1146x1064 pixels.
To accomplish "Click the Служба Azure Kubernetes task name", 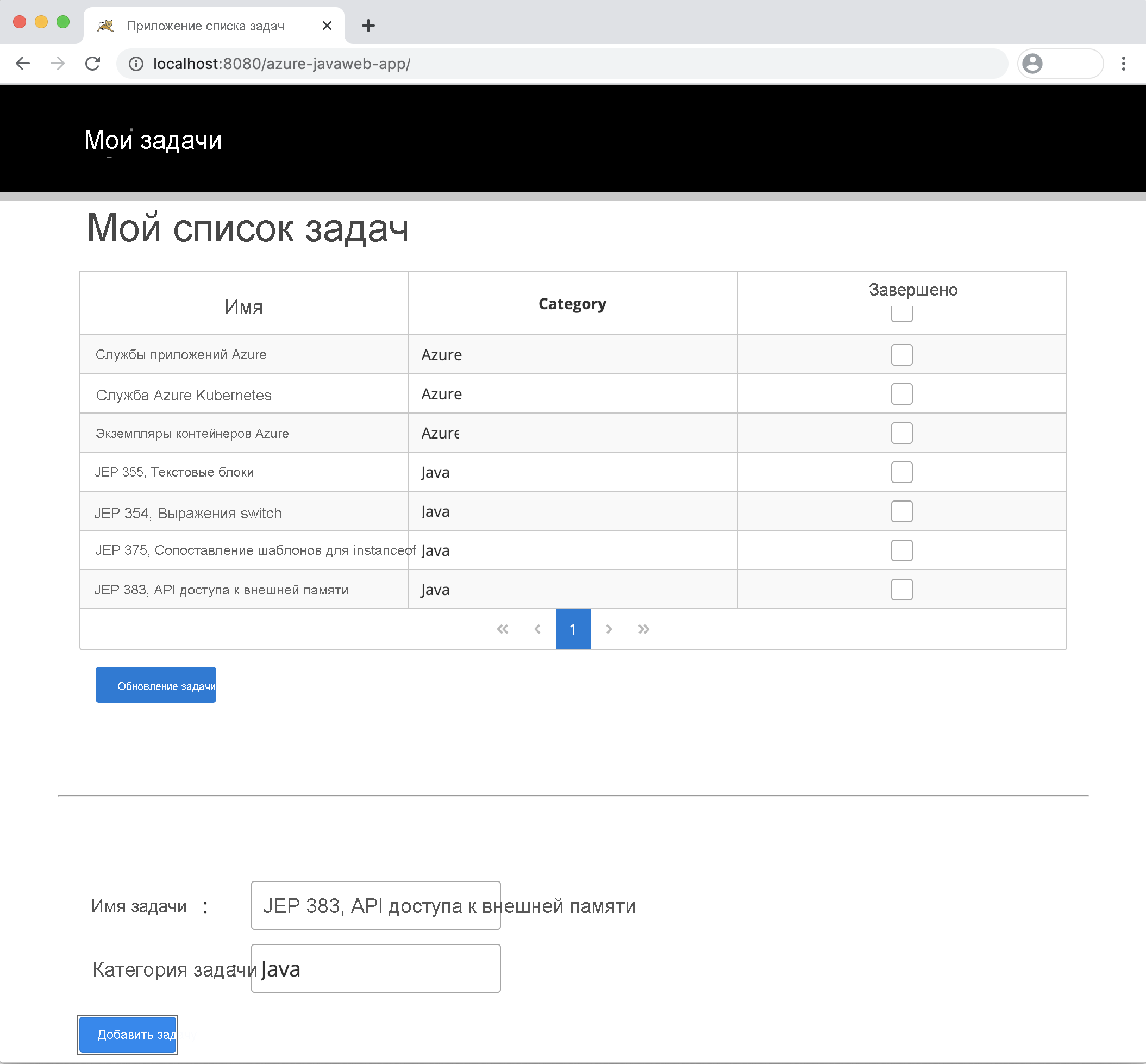I will coord(183,395).
